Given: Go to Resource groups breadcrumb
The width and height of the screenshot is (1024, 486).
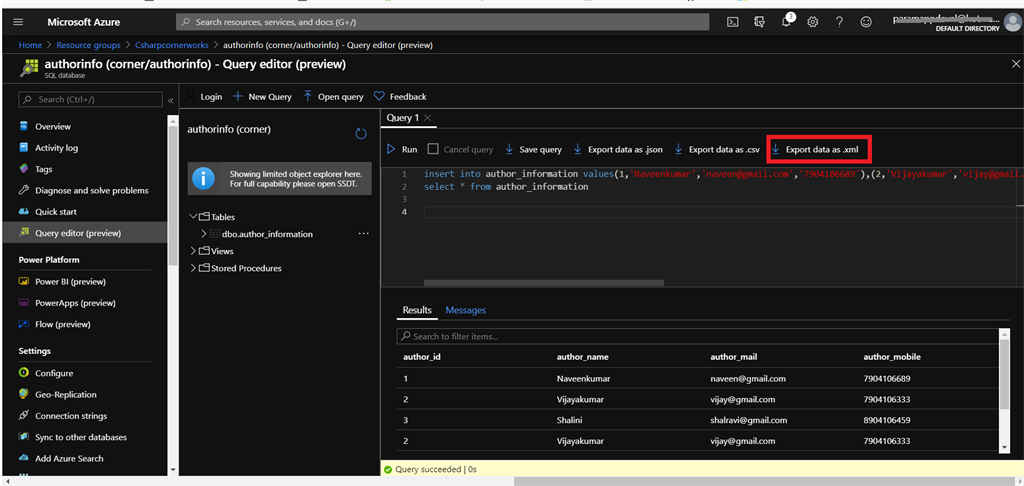Looking at the screenshot, I should (x=88, y=45).
